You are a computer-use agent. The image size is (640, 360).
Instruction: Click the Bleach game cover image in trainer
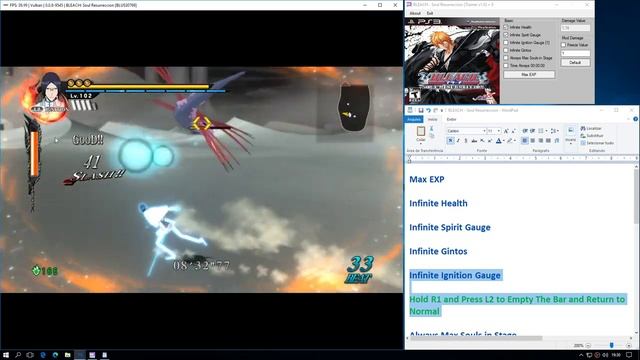452,61
